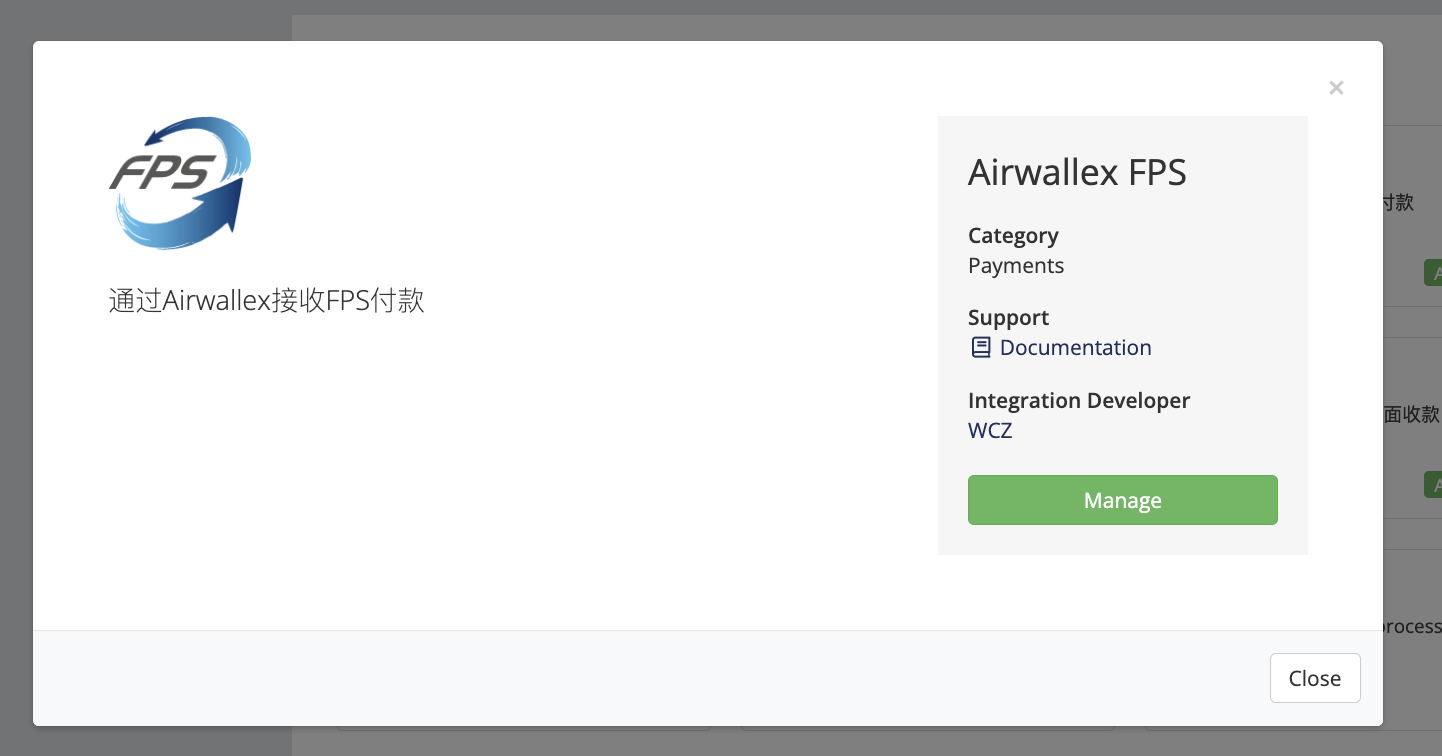
Task: Click the green button peeking at right edge
Action: pos(1436,272)
